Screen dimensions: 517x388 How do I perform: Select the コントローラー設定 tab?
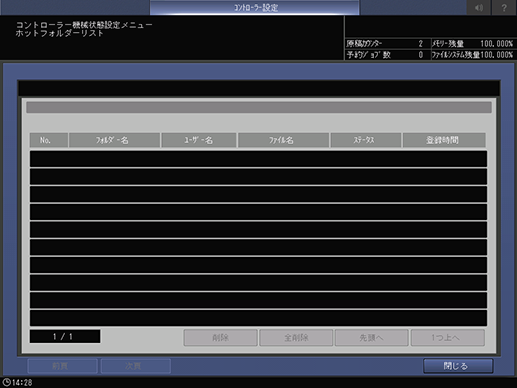coord(255,7)
